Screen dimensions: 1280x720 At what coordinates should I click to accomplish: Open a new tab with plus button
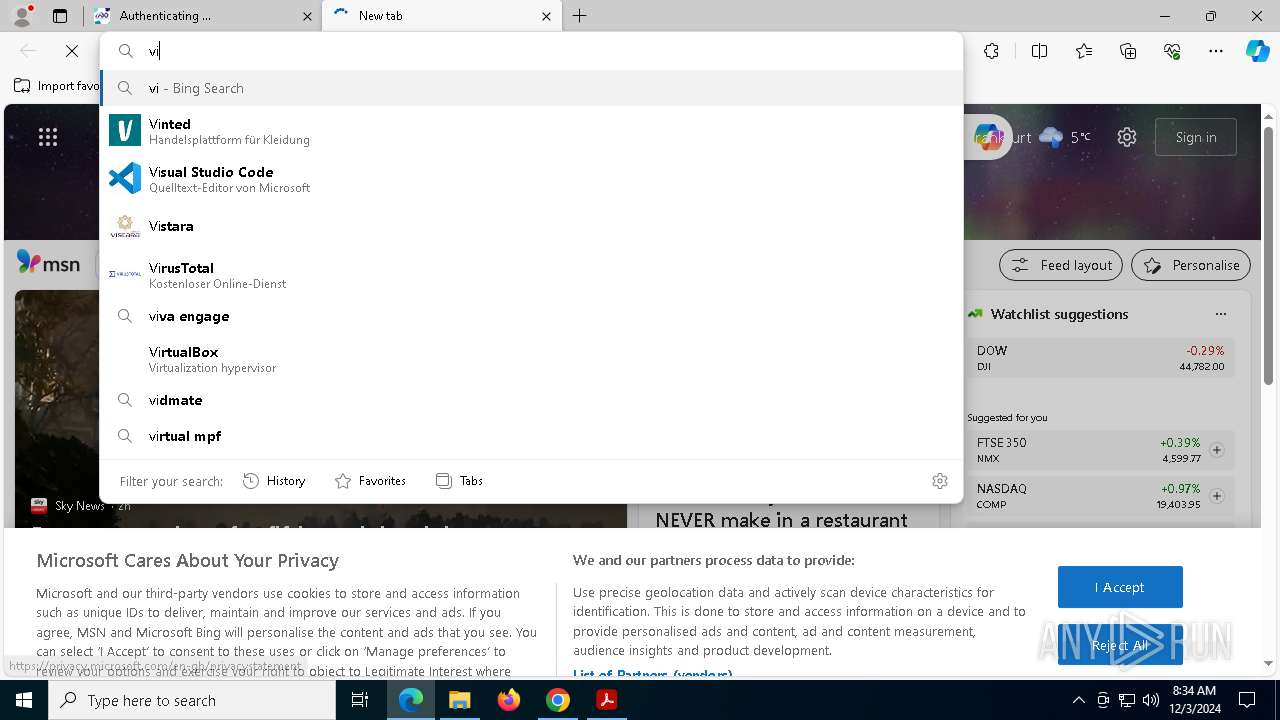pos(580,16)
